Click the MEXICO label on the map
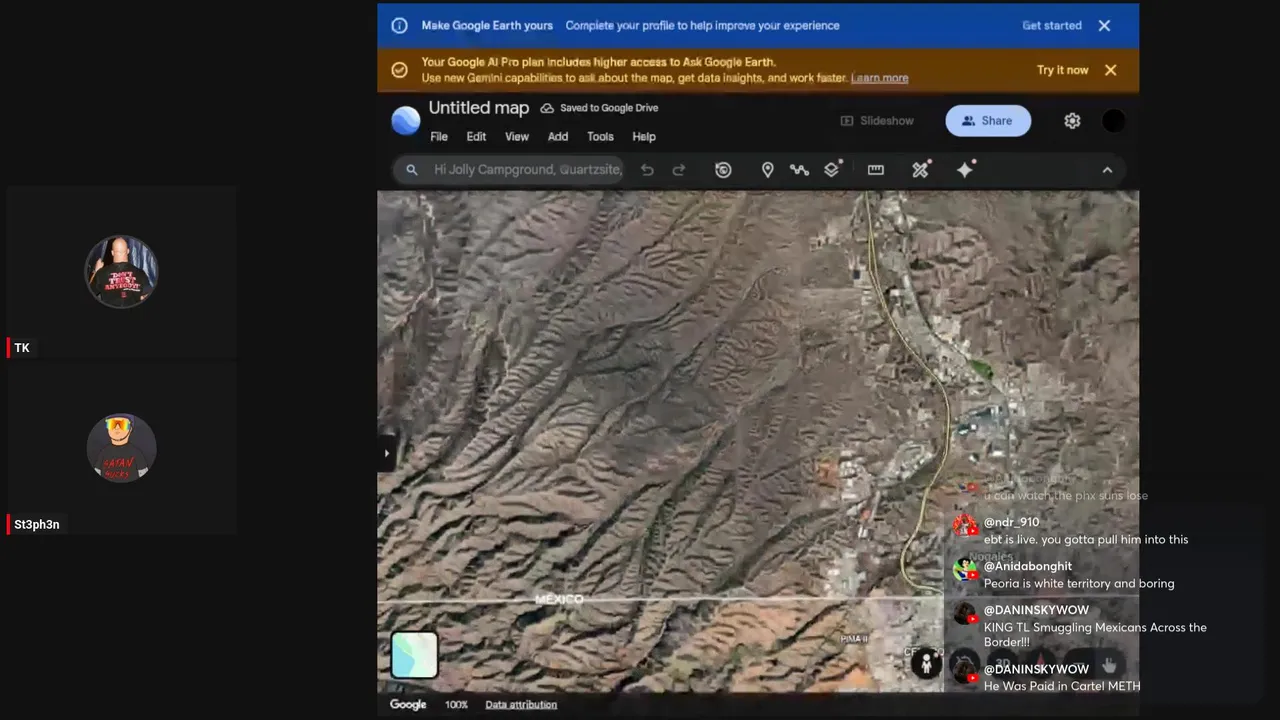This screenshot has width=1280, height=720. point(559,599)
